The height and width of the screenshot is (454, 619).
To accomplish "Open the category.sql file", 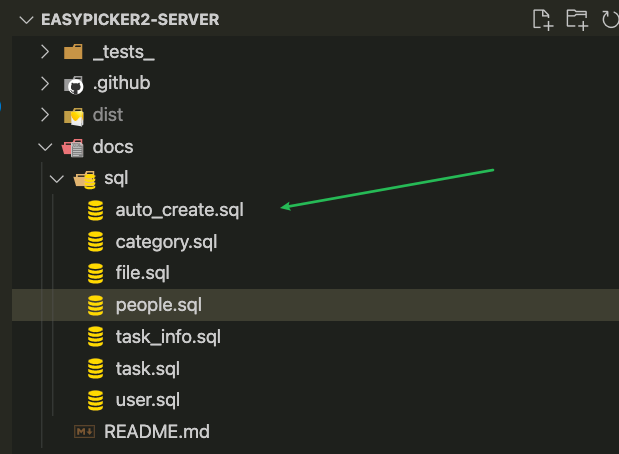I will (166, 242).
